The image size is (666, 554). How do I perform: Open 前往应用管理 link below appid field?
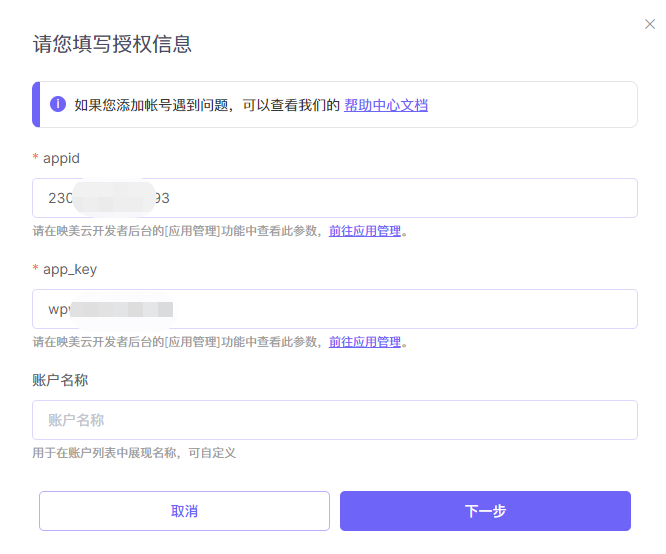coord(365,231)
